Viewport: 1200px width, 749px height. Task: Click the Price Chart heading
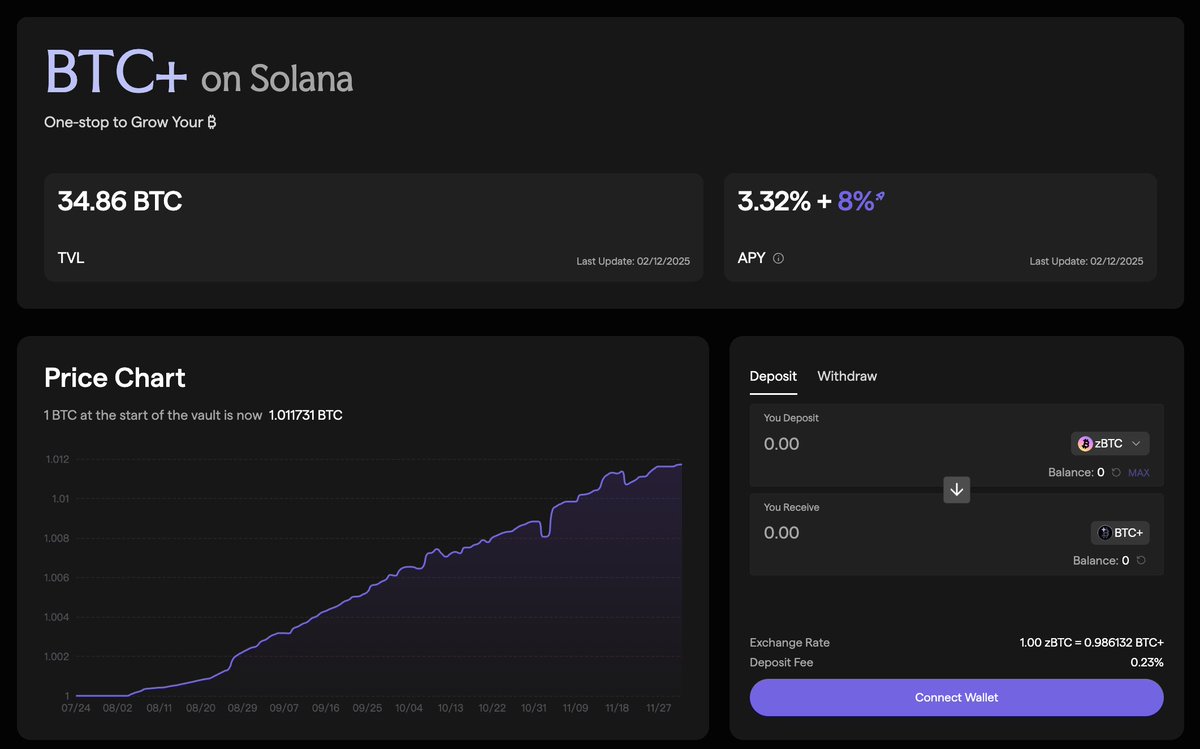click(x=115, y=377)
